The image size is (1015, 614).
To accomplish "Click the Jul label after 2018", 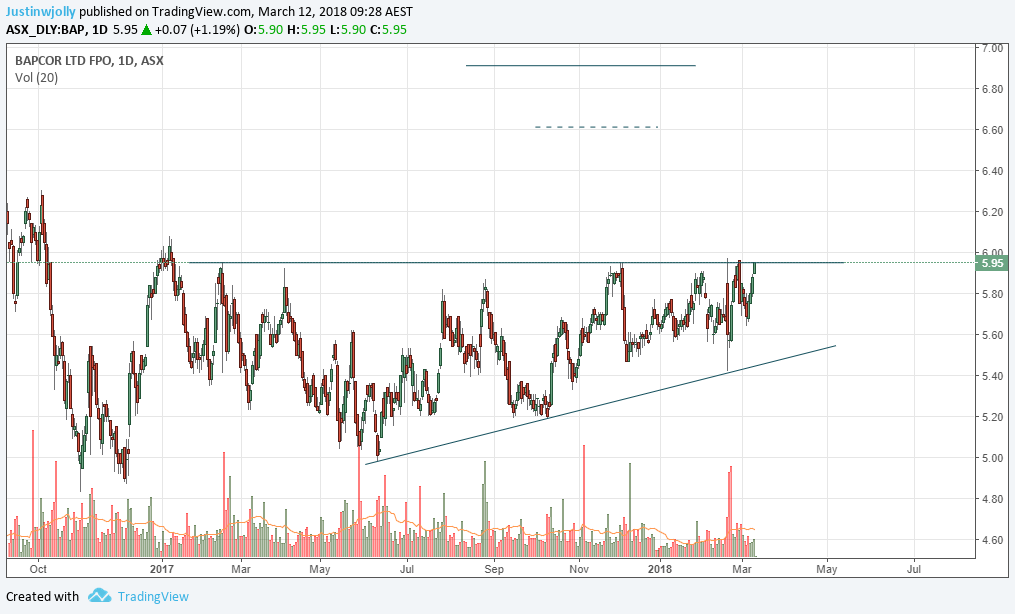I will (914, 569).
